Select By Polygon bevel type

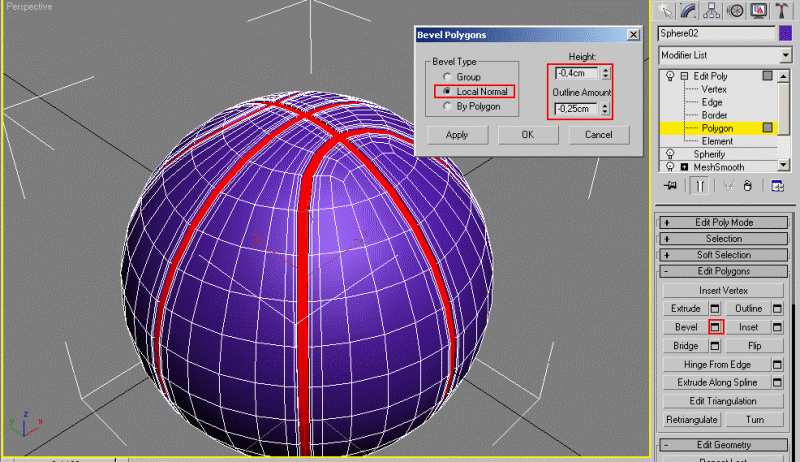tap(447, 106)
